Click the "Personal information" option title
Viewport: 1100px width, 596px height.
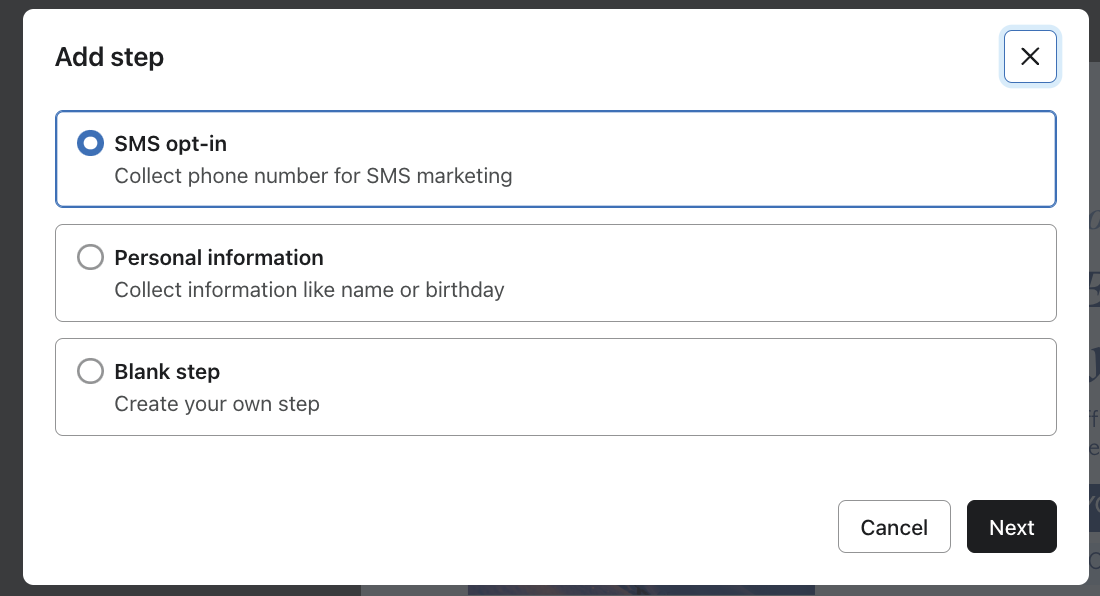tap(219, 258)
